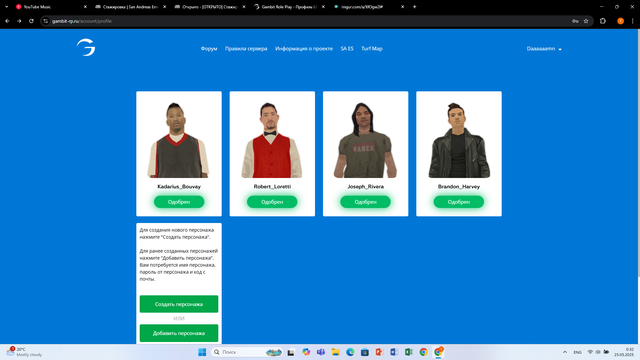Open PowerPoint from the taskbar
This screenshot has height=360, width=640.
(379, 352)
